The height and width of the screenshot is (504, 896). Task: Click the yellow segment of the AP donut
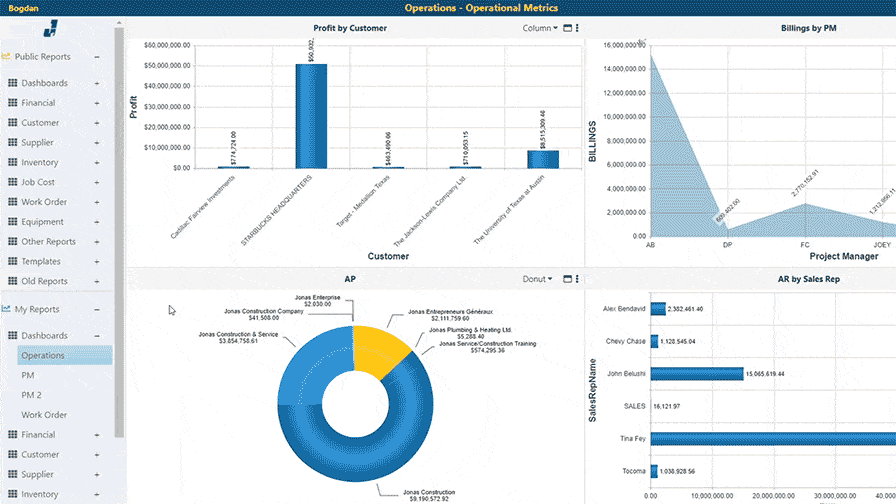[x=377, y=347]
